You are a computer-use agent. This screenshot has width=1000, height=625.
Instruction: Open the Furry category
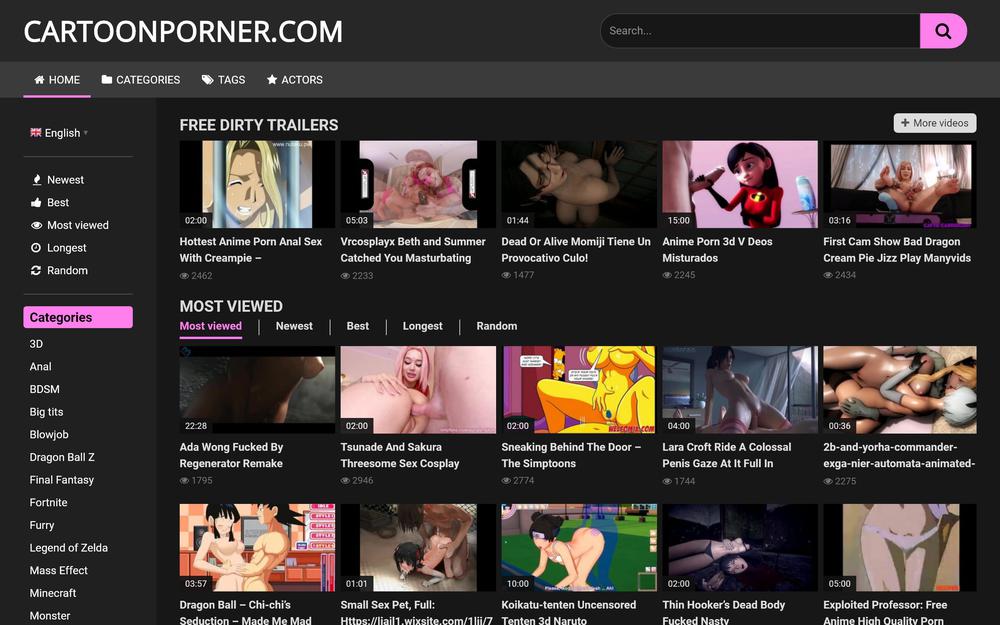(x=41, y=525)
